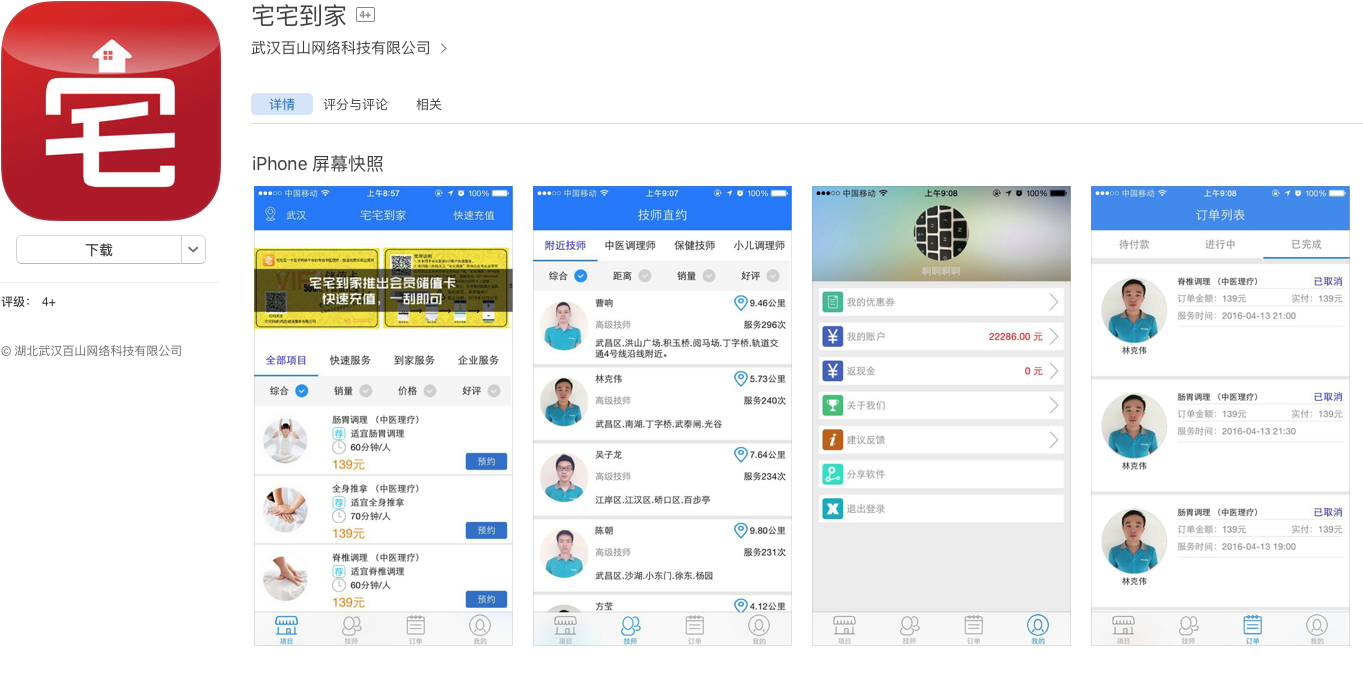The width and height of the screenshot is (1363, 674).
Task: Tap the 项目 tab icon in first screenshot
Action: (287, 627)
